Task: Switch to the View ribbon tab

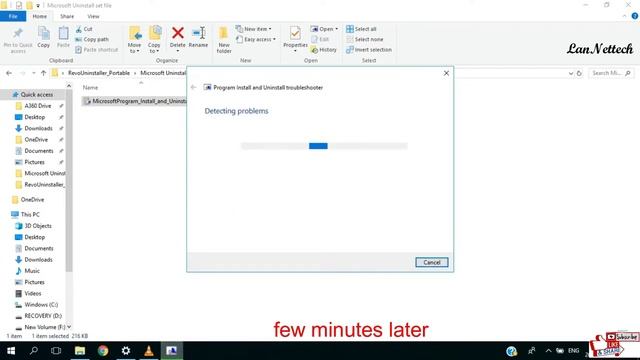Action: pyautogui.click(x=93, y=16)
